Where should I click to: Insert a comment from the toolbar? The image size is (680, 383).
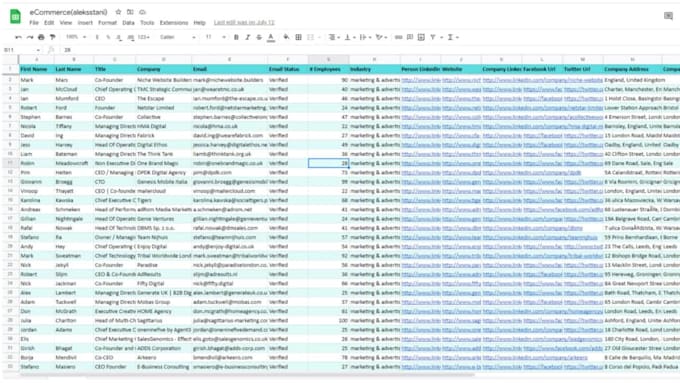410,37
